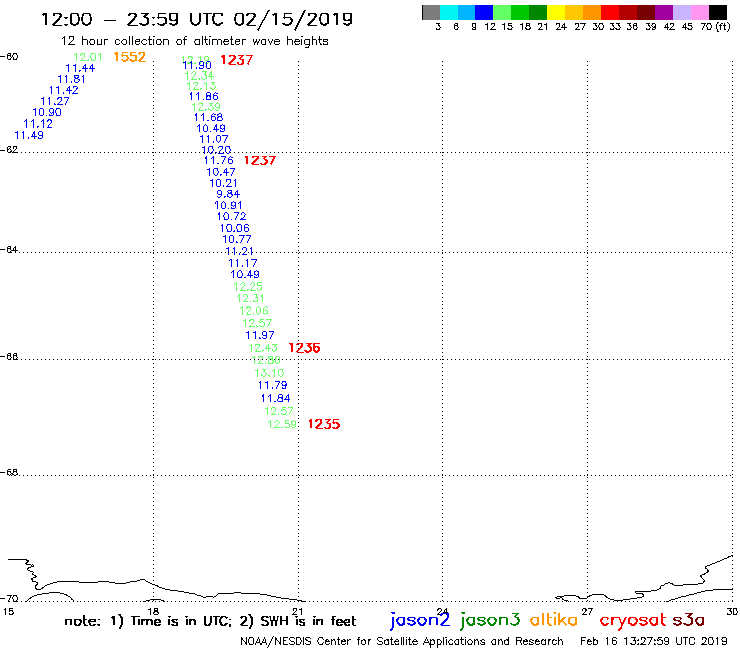Click the wave height reading '10.47'
The height and width of the screenshot is (650, 740).
click(x=221, y=172)
